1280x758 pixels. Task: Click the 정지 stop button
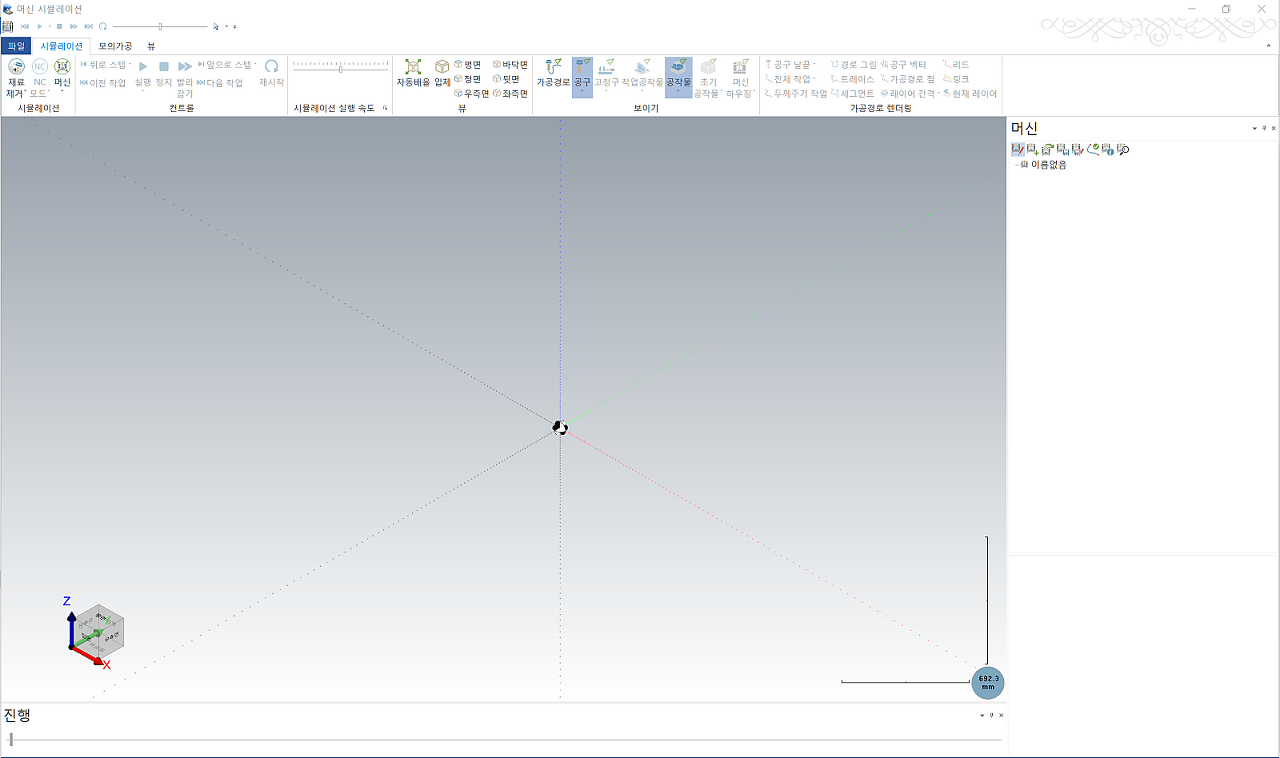[164, 73]
